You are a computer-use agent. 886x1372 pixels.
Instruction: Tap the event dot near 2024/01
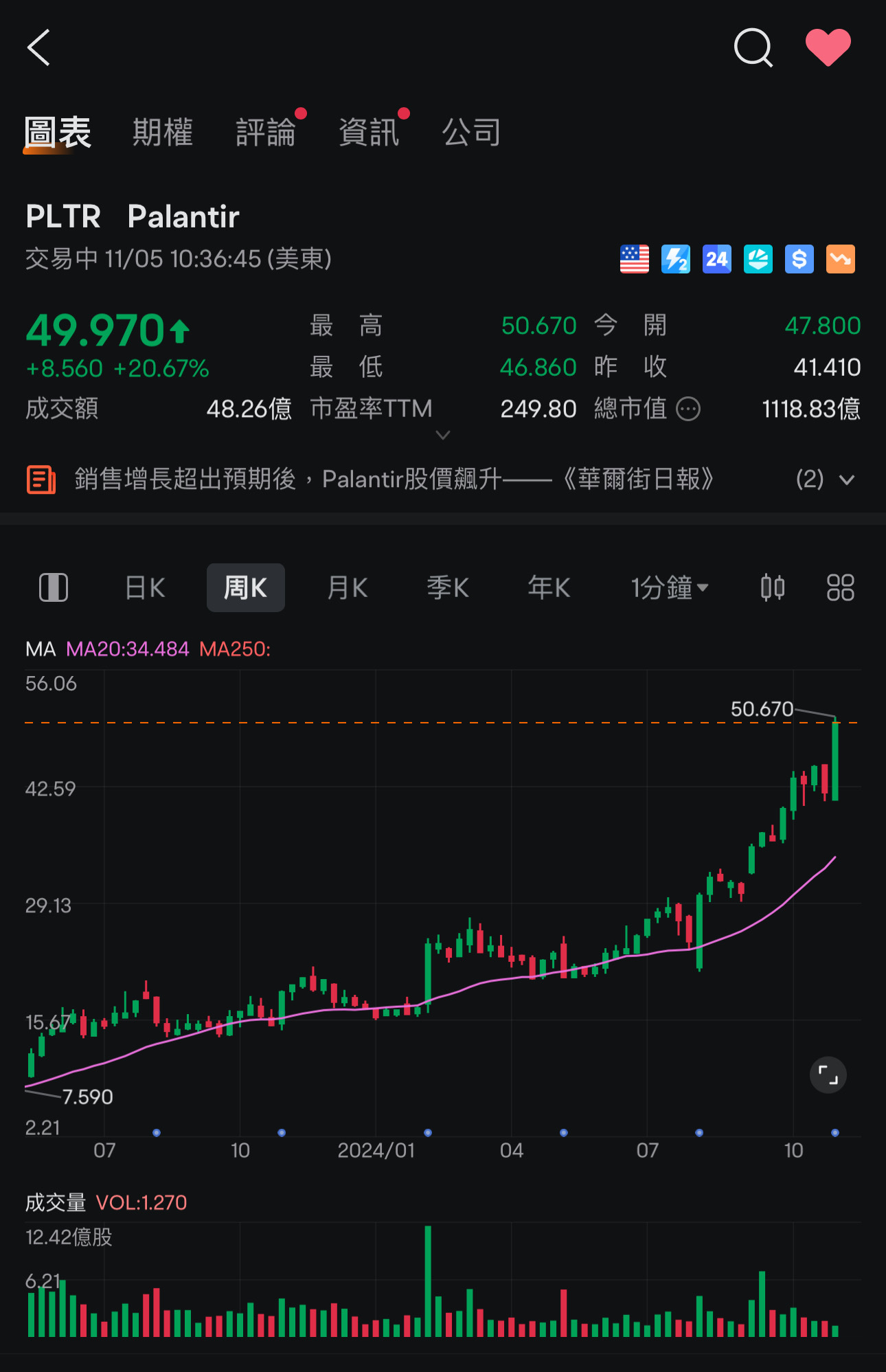428,1133
